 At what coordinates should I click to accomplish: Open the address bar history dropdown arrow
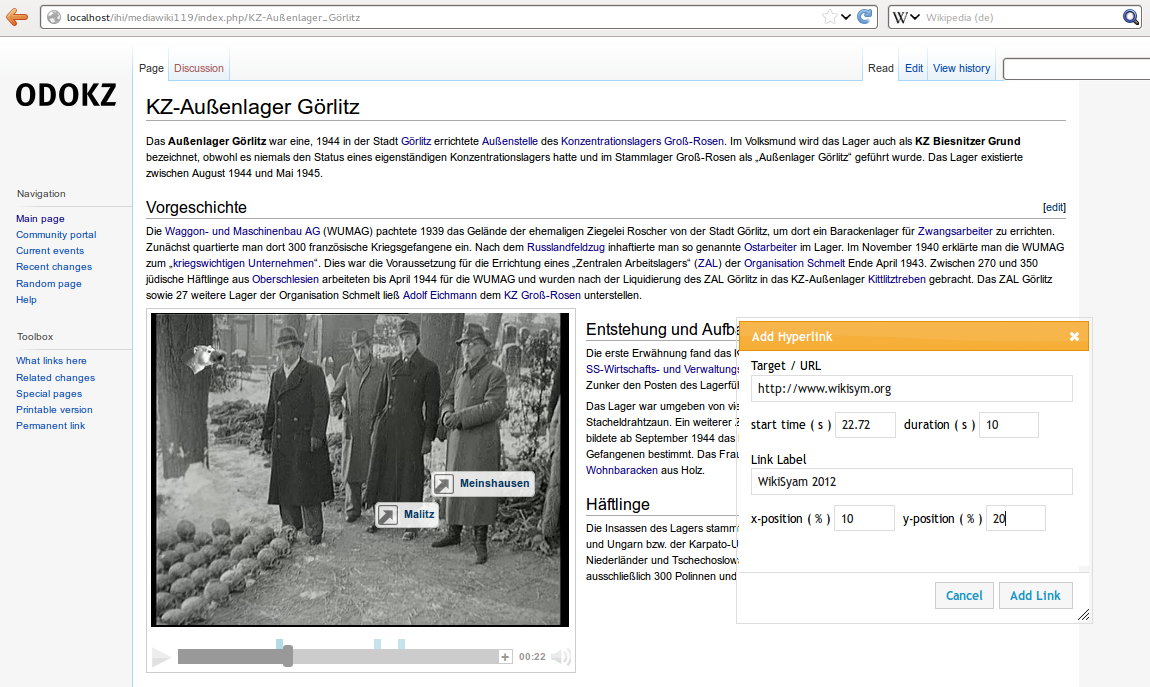(x=846, y=17)
